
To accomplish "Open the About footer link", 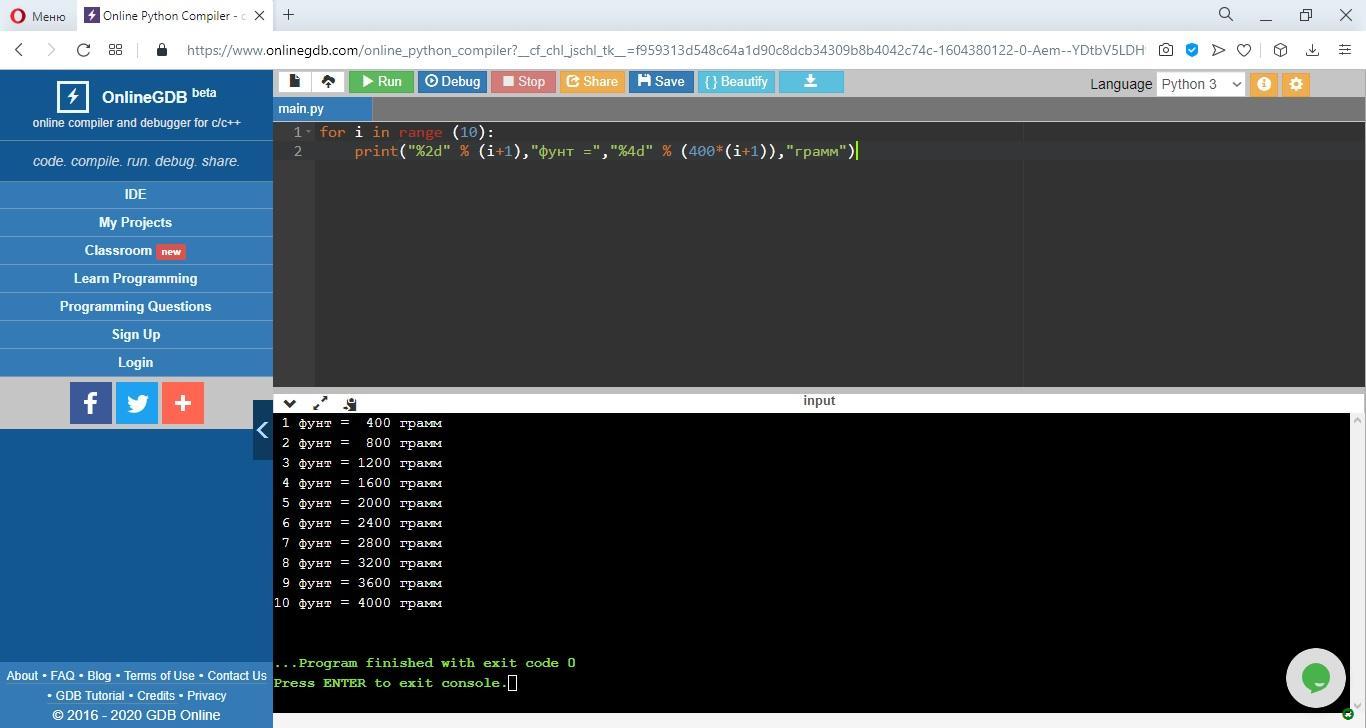I will pyautogui.click(x=22, y=676).
